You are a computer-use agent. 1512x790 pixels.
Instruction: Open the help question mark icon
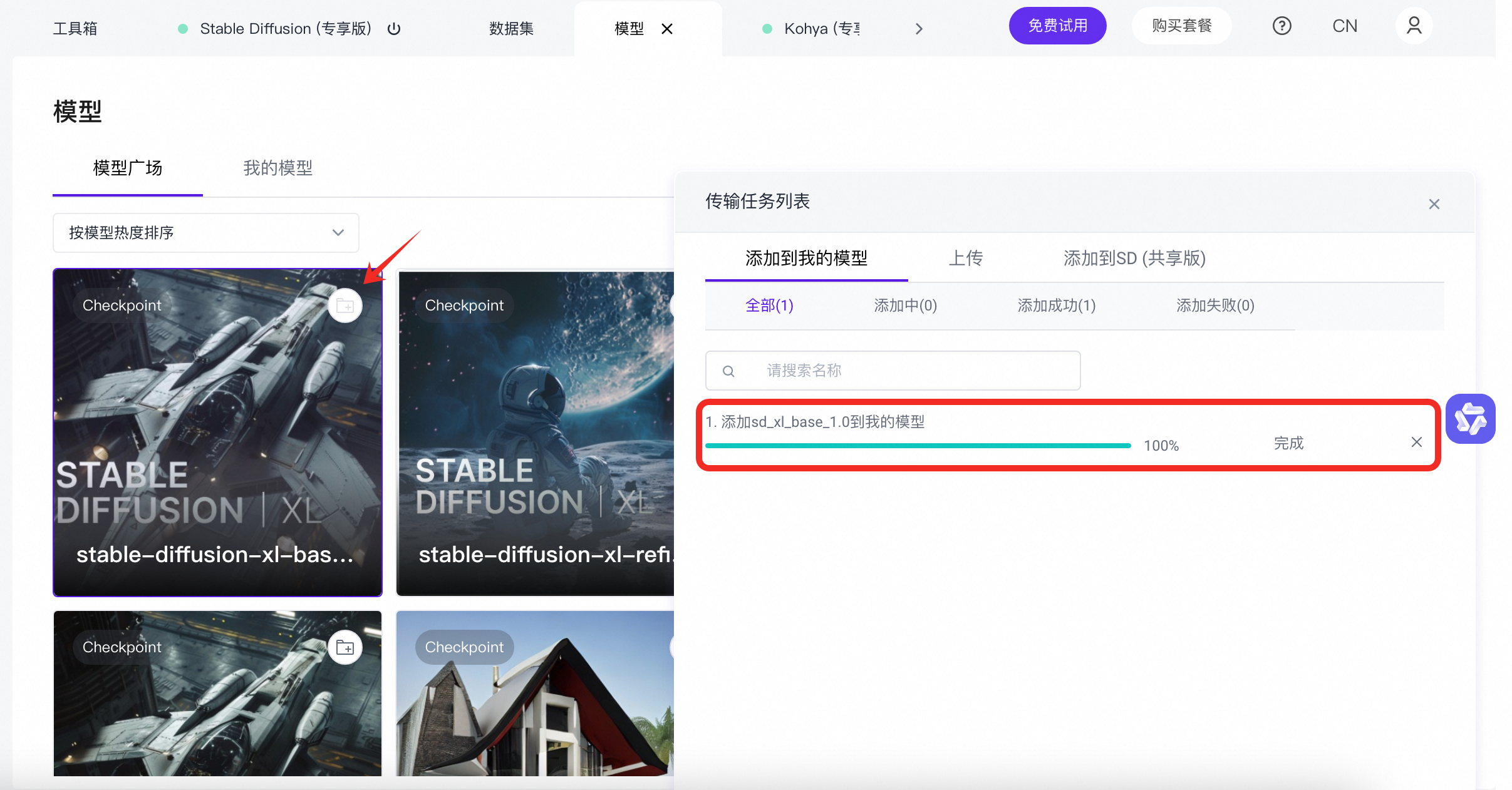tap(1282, 26)
